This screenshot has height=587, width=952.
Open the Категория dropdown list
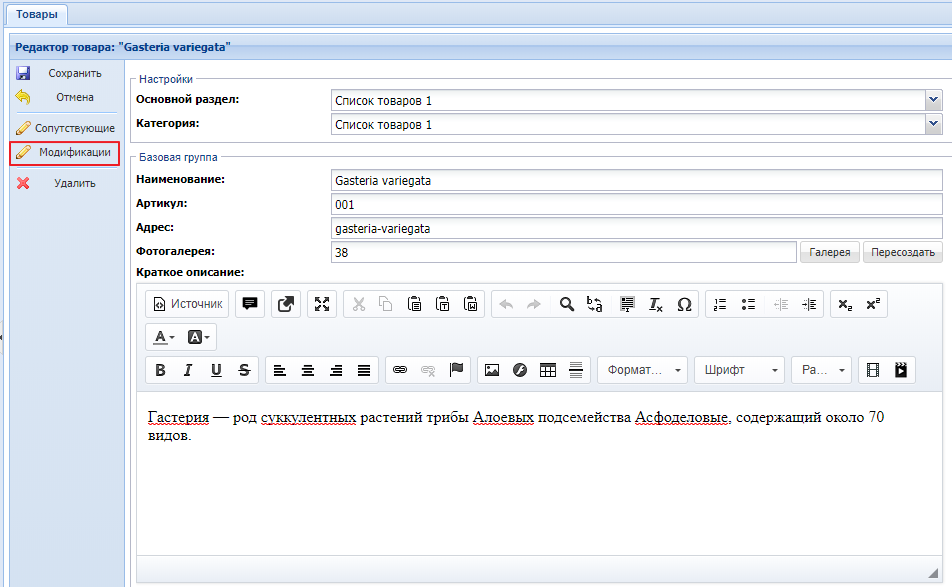pos(933,124)
